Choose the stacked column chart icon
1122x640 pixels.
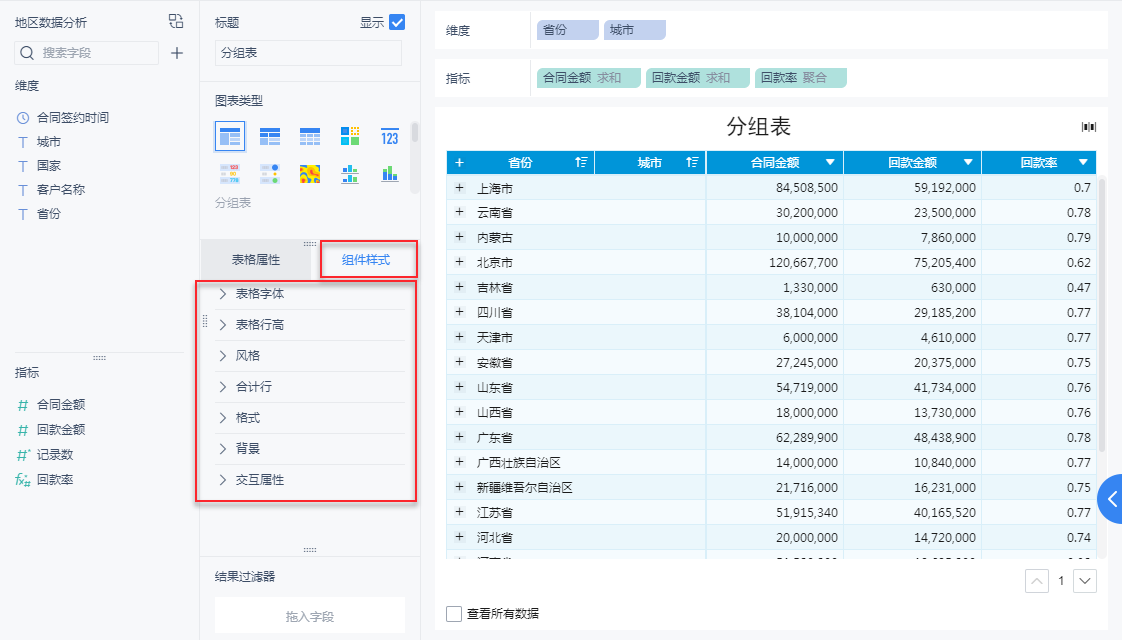tap(389, 174)
